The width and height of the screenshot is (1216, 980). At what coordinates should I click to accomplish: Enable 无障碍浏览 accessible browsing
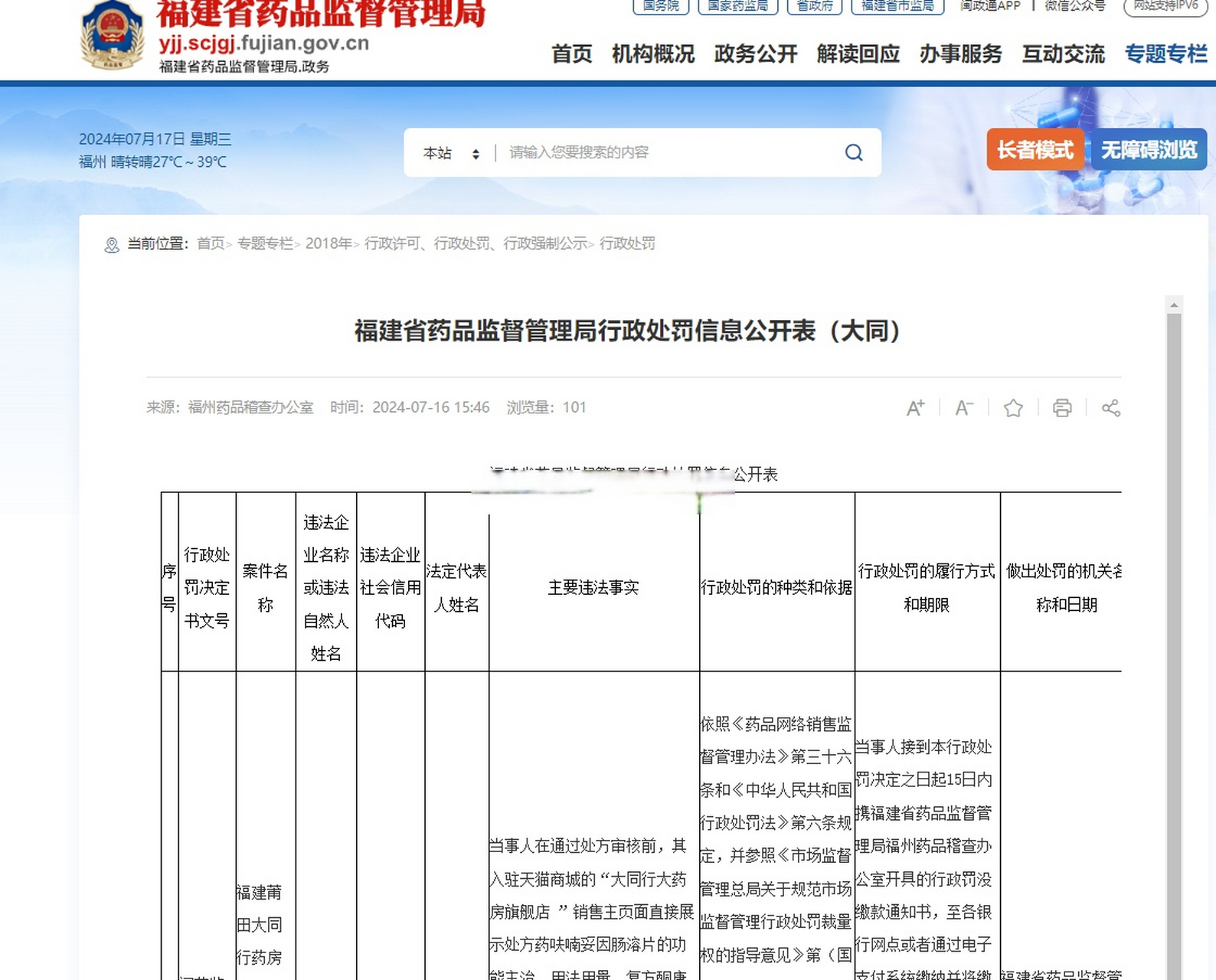pyautogui.click(x=1149, y=149)
